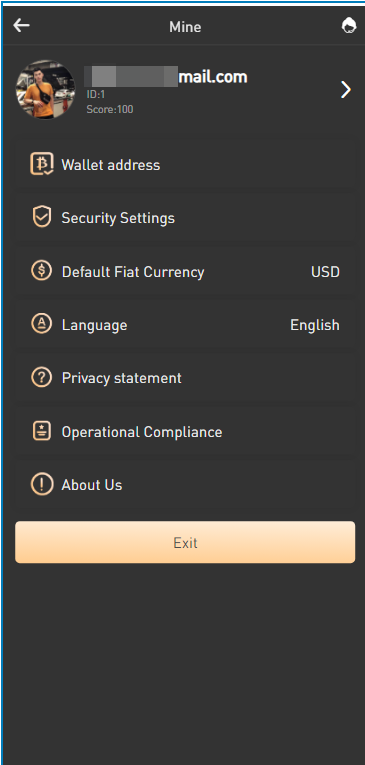Click the Operational Compliance badge icon

click(x=41, y=431)
